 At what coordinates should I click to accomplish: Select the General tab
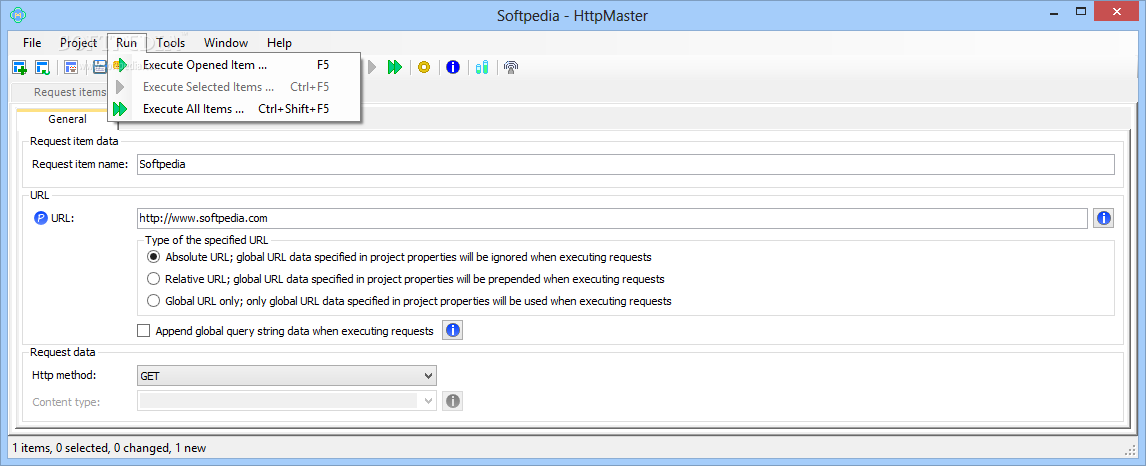(67, 119)
